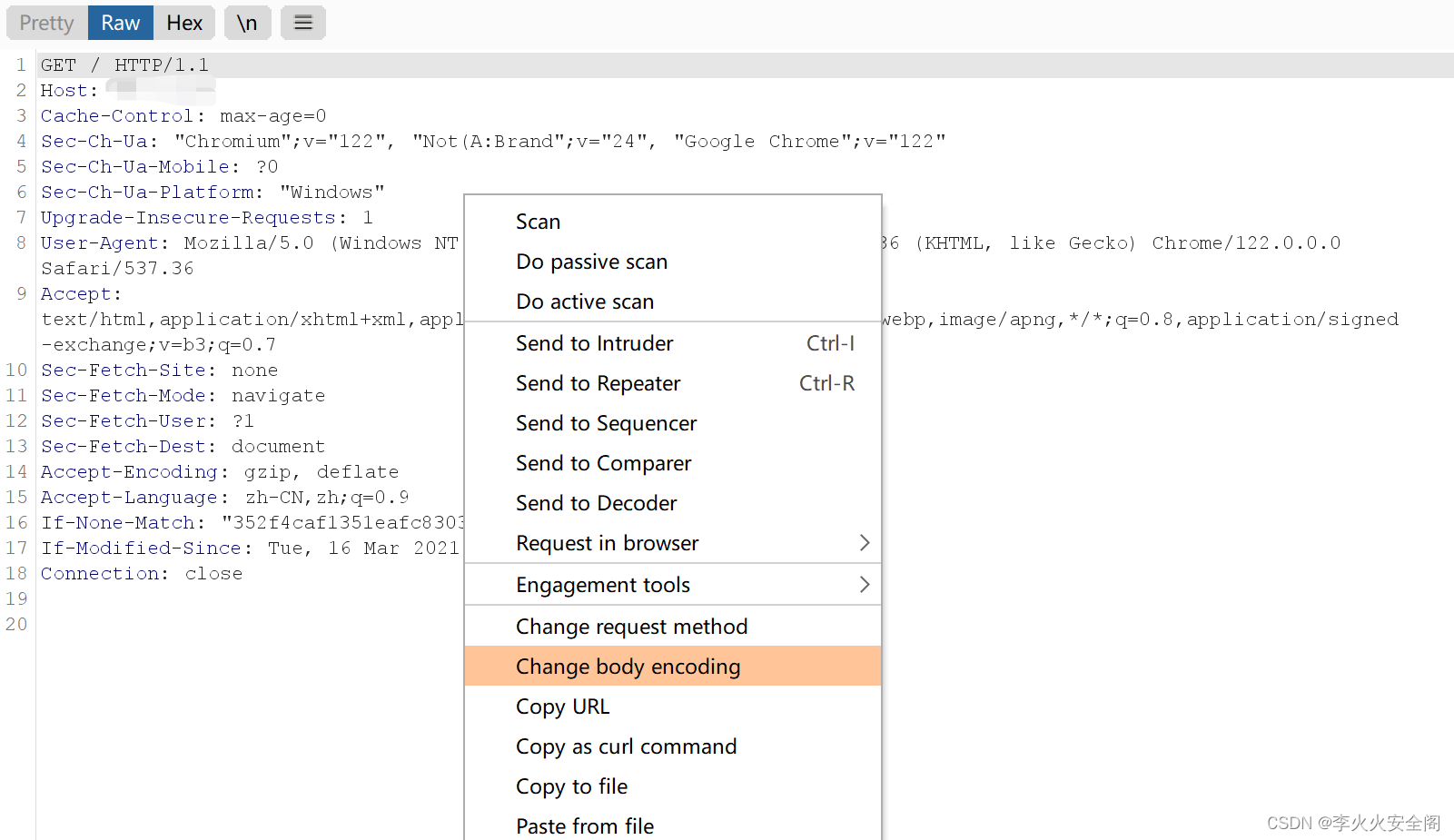This screenshot has width=1454, height=840.
Task: Click the User-Agent header name
Action: coord(100,243)
